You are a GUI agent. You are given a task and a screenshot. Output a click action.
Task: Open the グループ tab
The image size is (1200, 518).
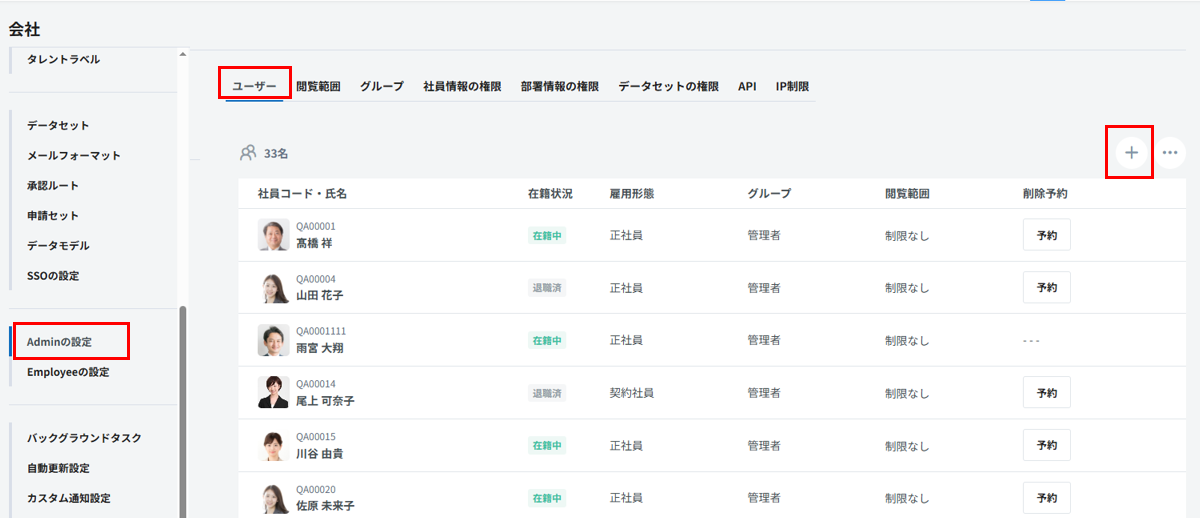pyautogui.click(x=382, y=87)
